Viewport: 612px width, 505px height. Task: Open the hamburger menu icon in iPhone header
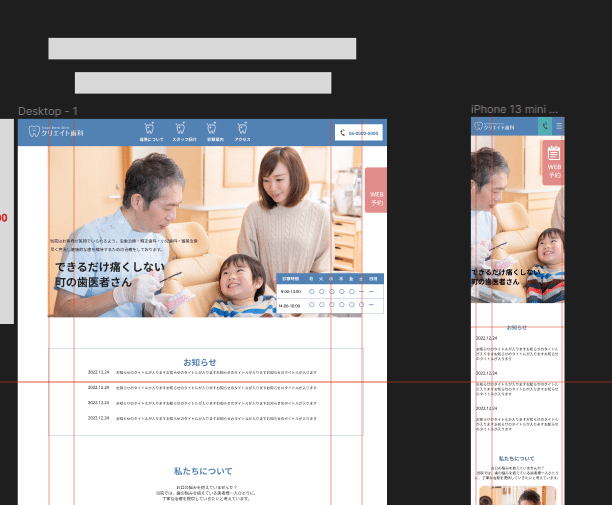pyautogui.click(x=559, y=126)
